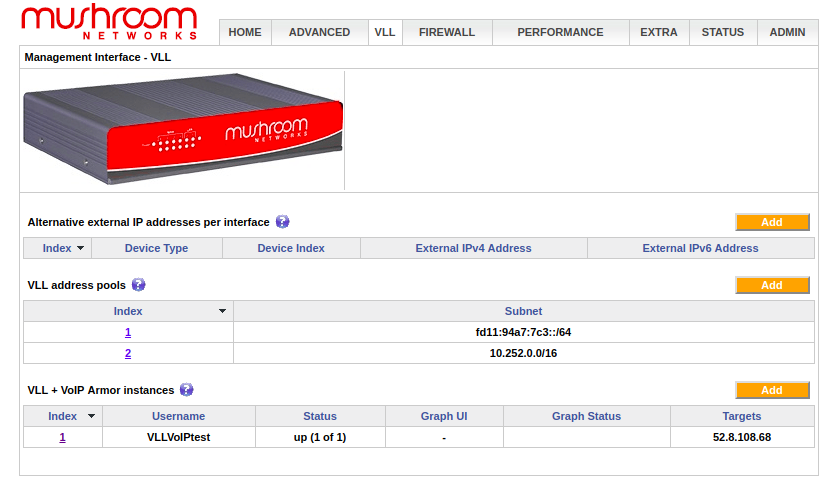This screenshot has height=494, width=839.
Task: Click the Mushroom Networks logo
Action: click(109, 21)
